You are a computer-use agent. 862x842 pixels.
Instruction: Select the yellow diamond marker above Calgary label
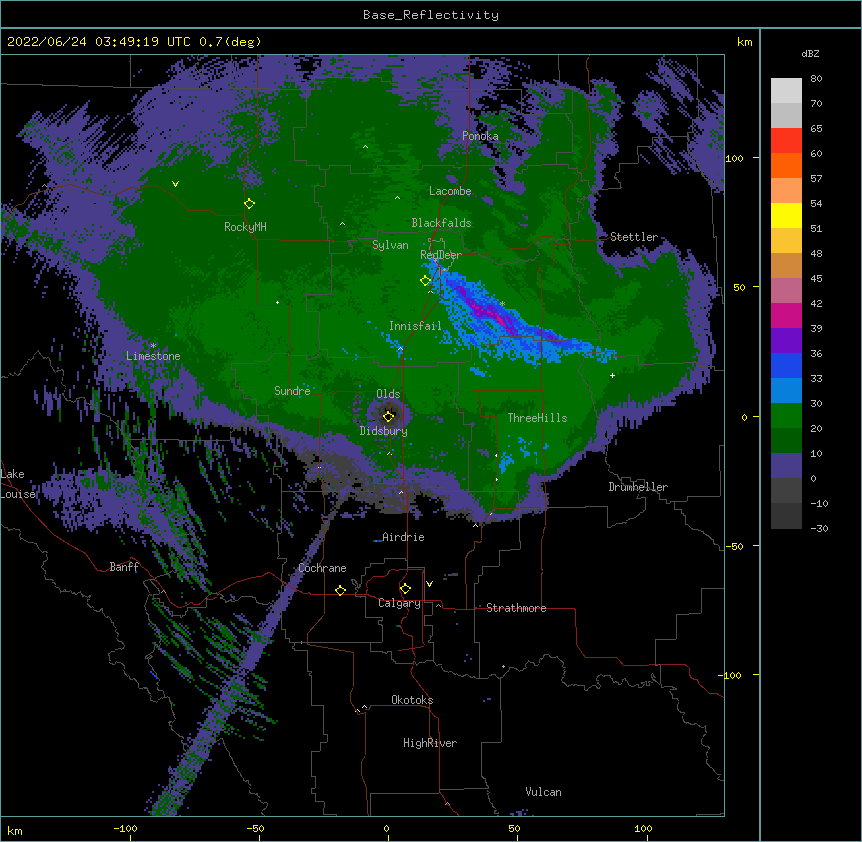405,589
